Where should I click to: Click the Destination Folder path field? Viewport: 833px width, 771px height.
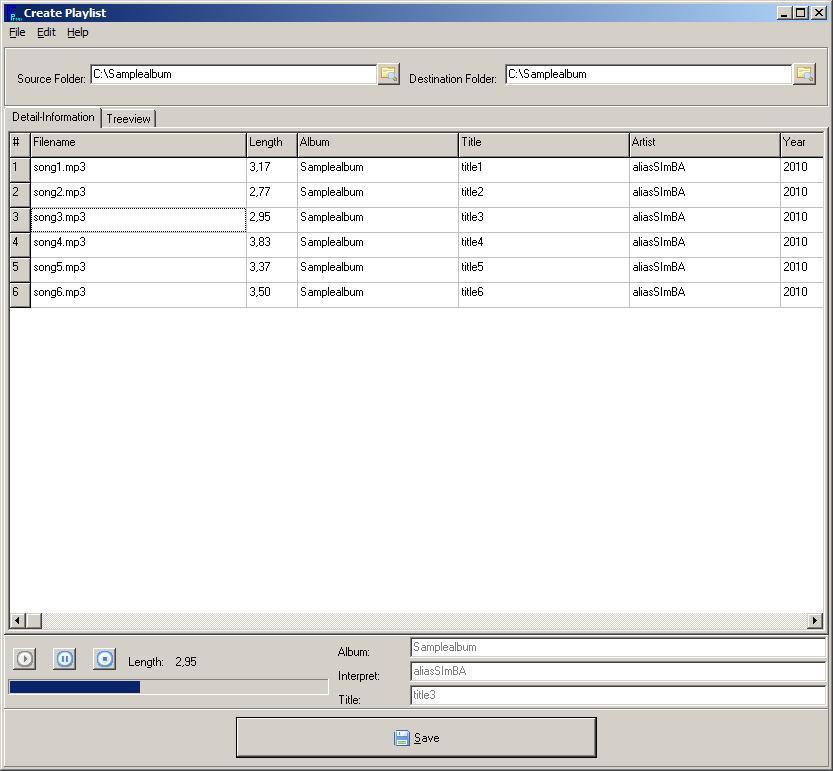[x=648, y=74]
